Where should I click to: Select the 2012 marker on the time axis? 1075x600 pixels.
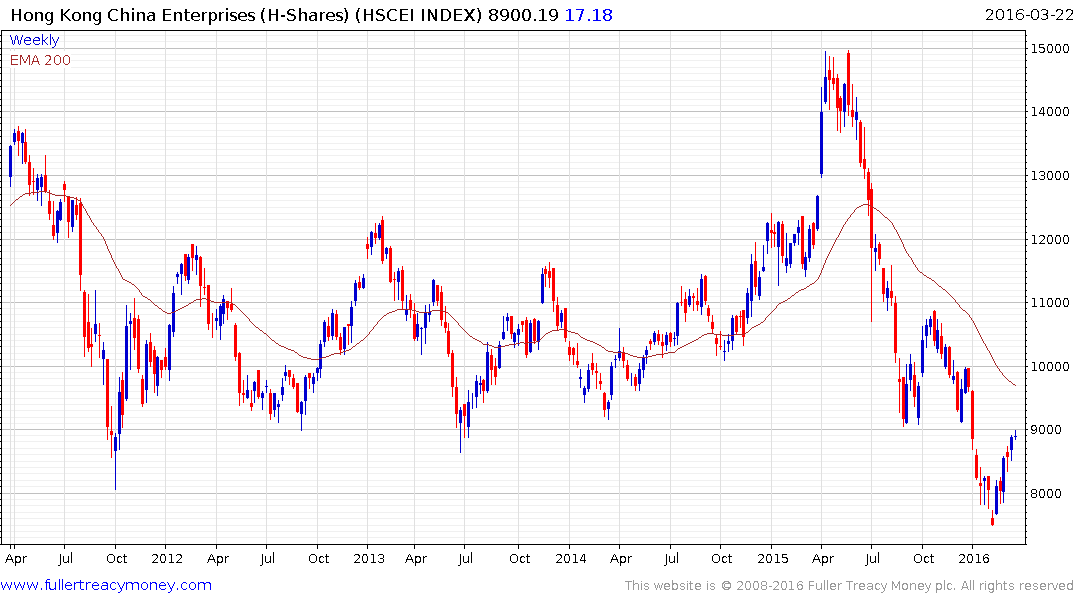point(167,558)
